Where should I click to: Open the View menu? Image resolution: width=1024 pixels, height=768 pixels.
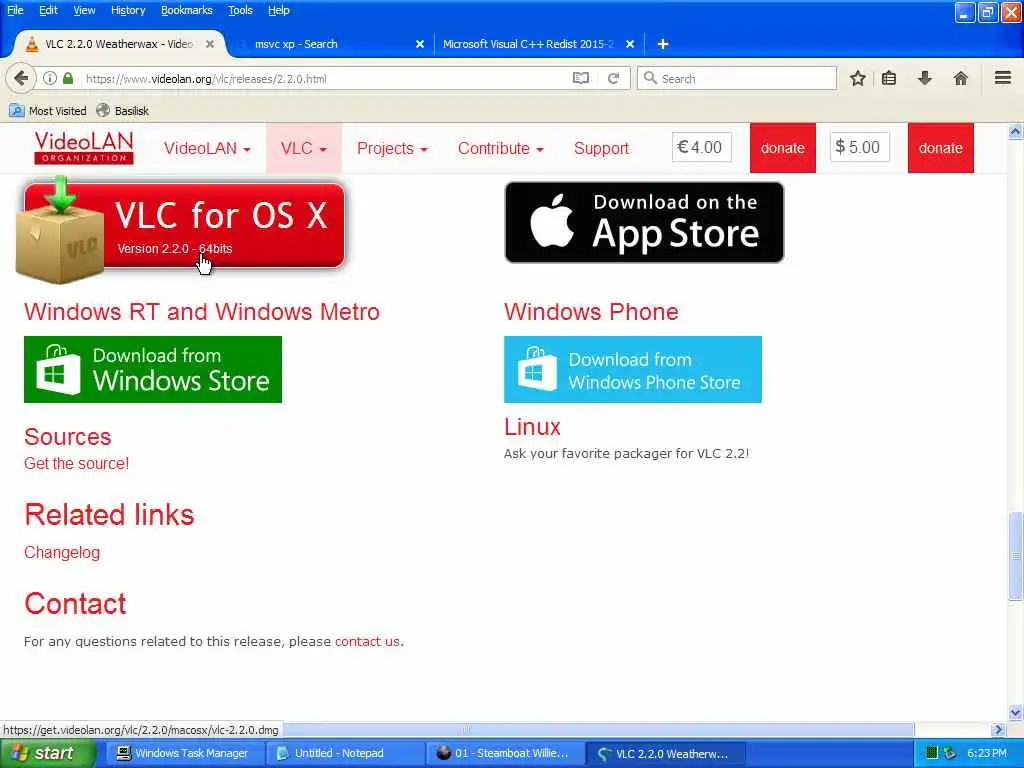tap(84, 10)
